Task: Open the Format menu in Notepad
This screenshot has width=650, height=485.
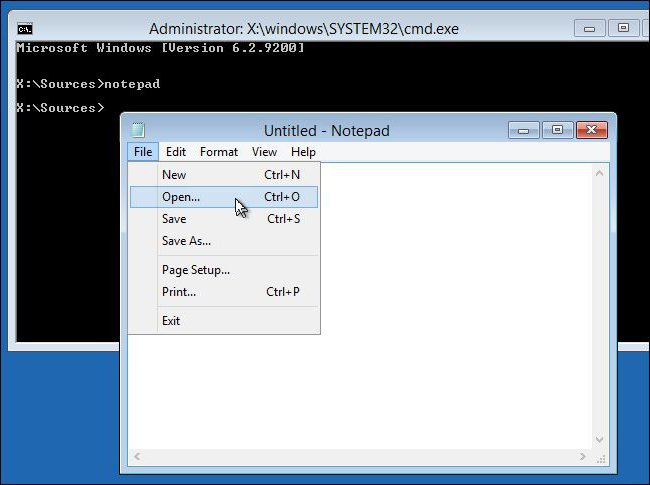Action: (x=219, y=152)
